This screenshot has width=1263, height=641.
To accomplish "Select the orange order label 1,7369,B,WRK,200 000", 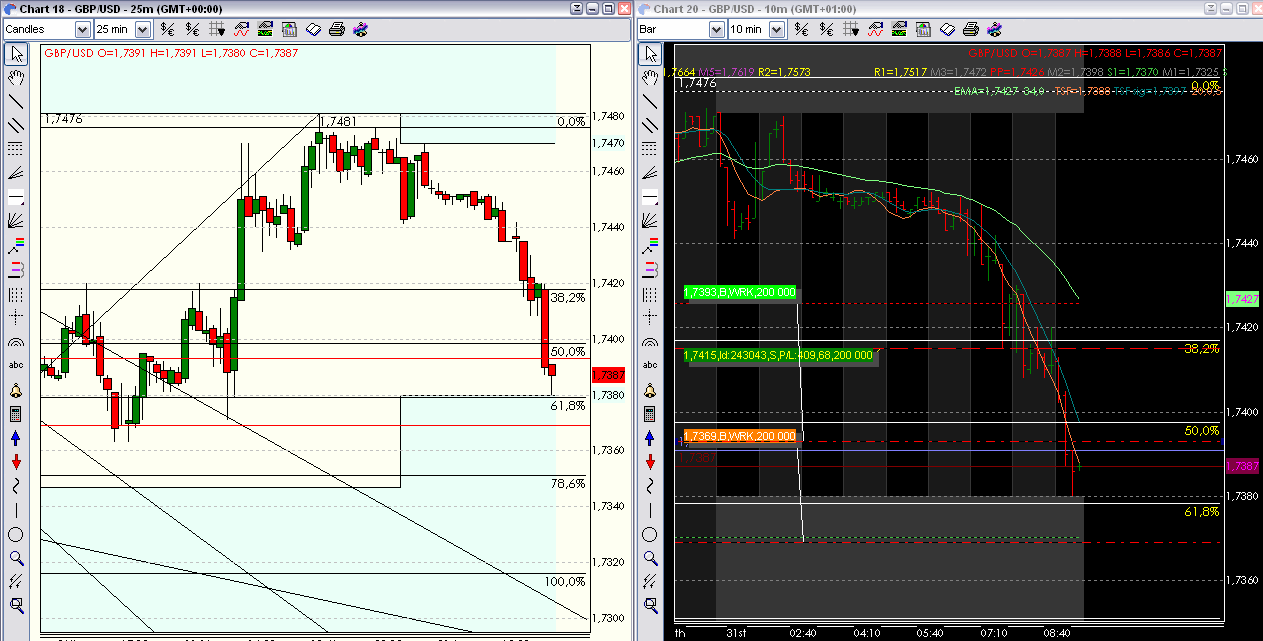I will (739, 436).
